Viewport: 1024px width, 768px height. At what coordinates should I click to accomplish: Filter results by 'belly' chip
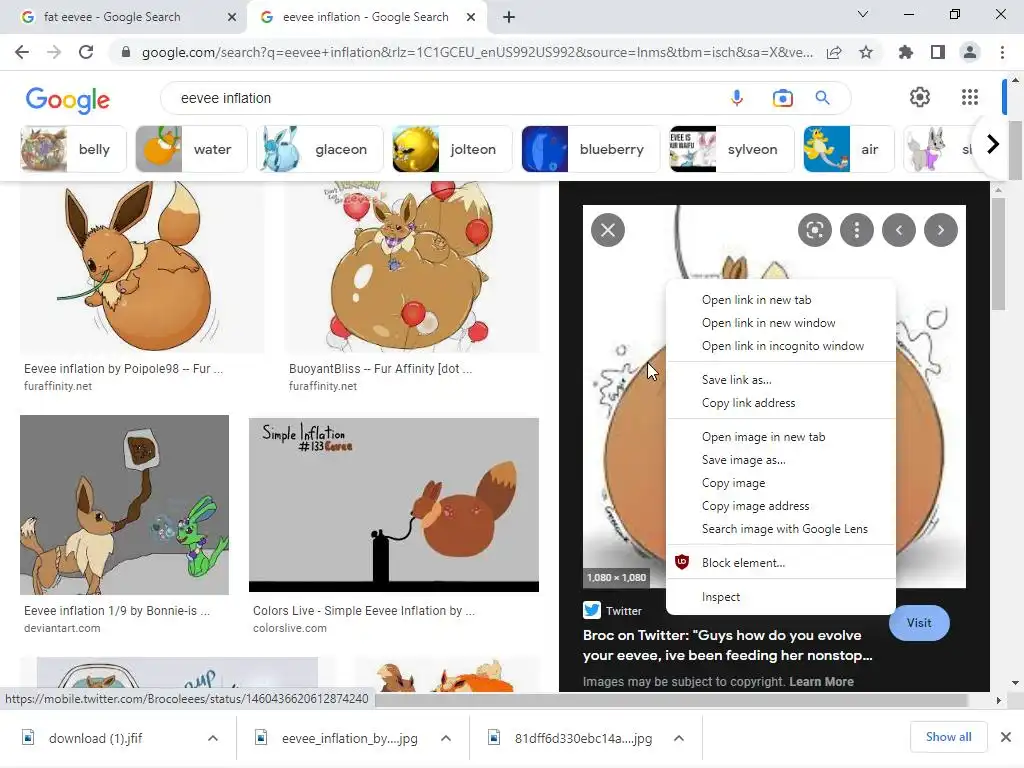(x=72, y=150)
